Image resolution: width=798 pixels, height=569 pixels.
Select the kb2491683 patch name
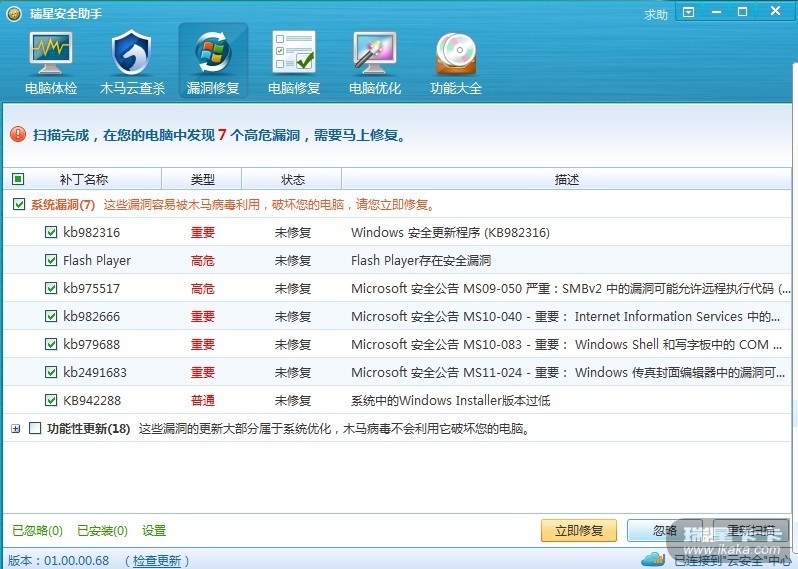click(x=95, y=373)
